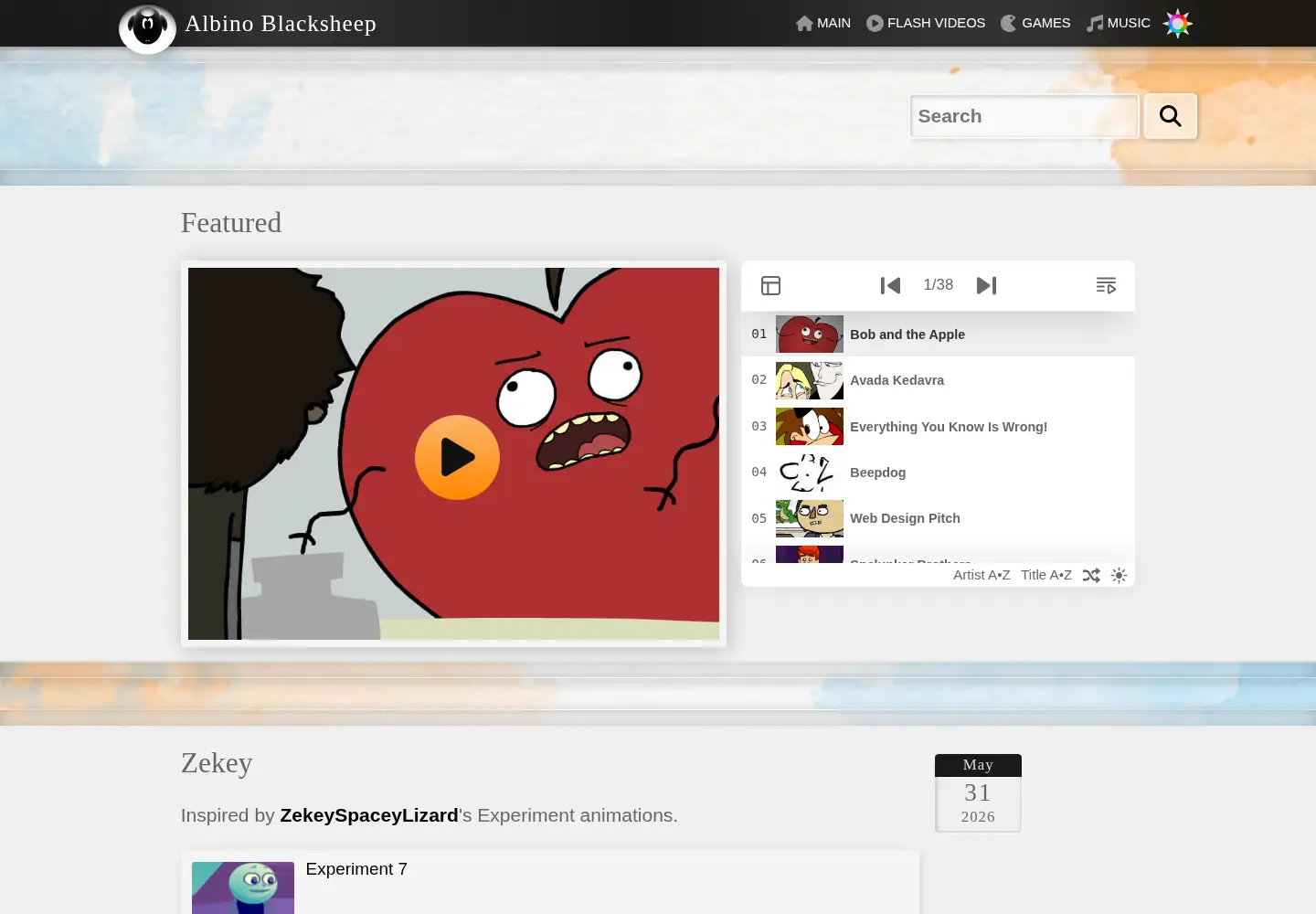The width and height of the screenshot is (1316, 914).
Task: Open the playlist queue icon
Action: pos(1106,285)
